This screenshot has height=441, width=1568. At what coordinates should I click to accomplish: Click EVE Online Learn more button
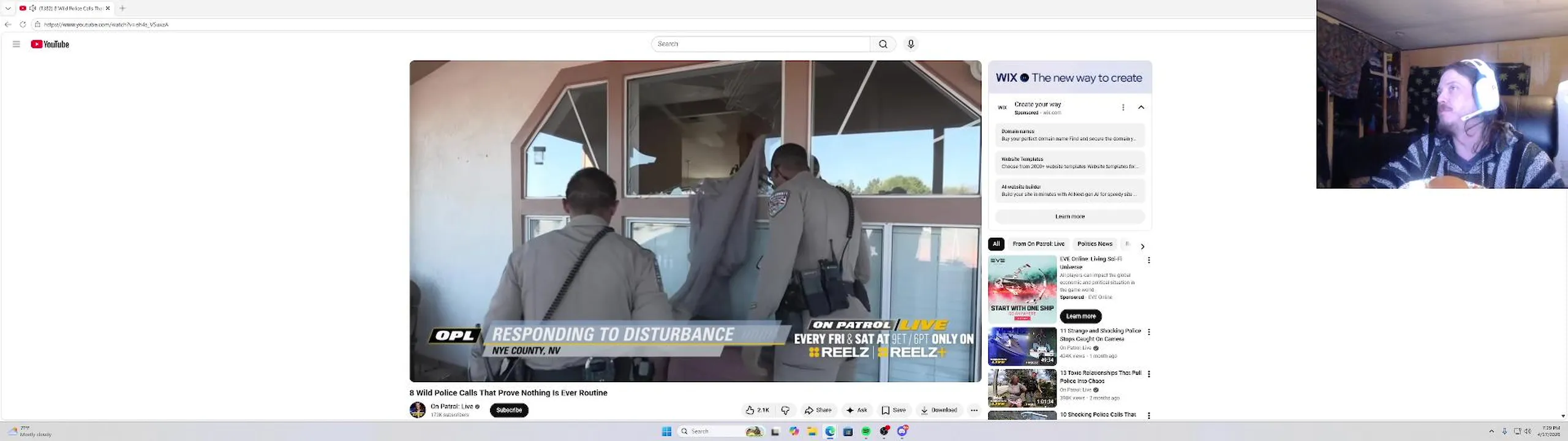coord(1080,316)
